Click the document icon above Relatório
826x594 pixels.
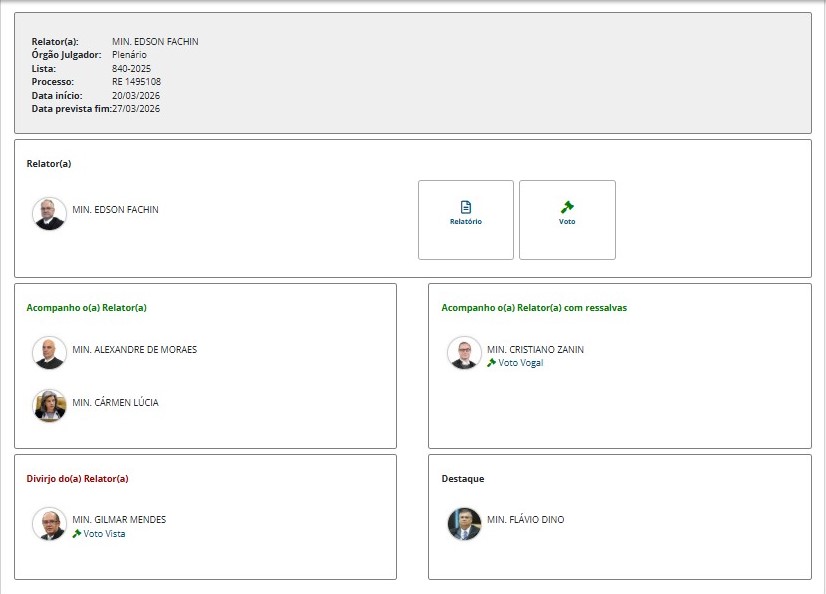[466, 207]
